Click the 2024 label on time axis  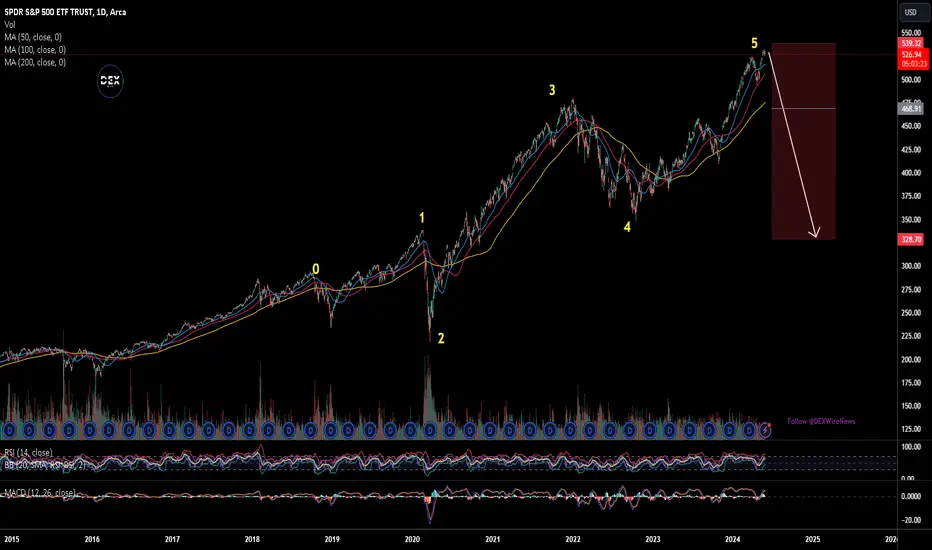[733, 539]
